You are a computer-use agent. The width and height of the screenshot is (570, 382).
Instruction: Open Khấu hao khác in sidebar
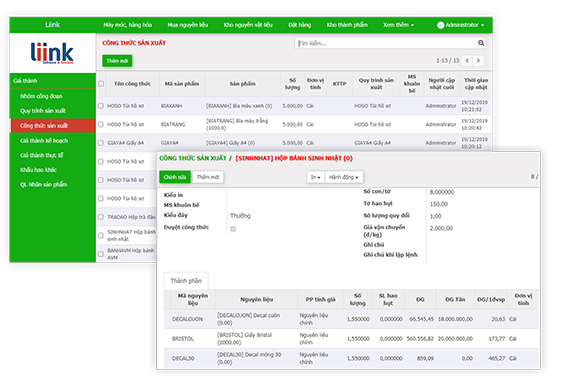pos(38,170)
